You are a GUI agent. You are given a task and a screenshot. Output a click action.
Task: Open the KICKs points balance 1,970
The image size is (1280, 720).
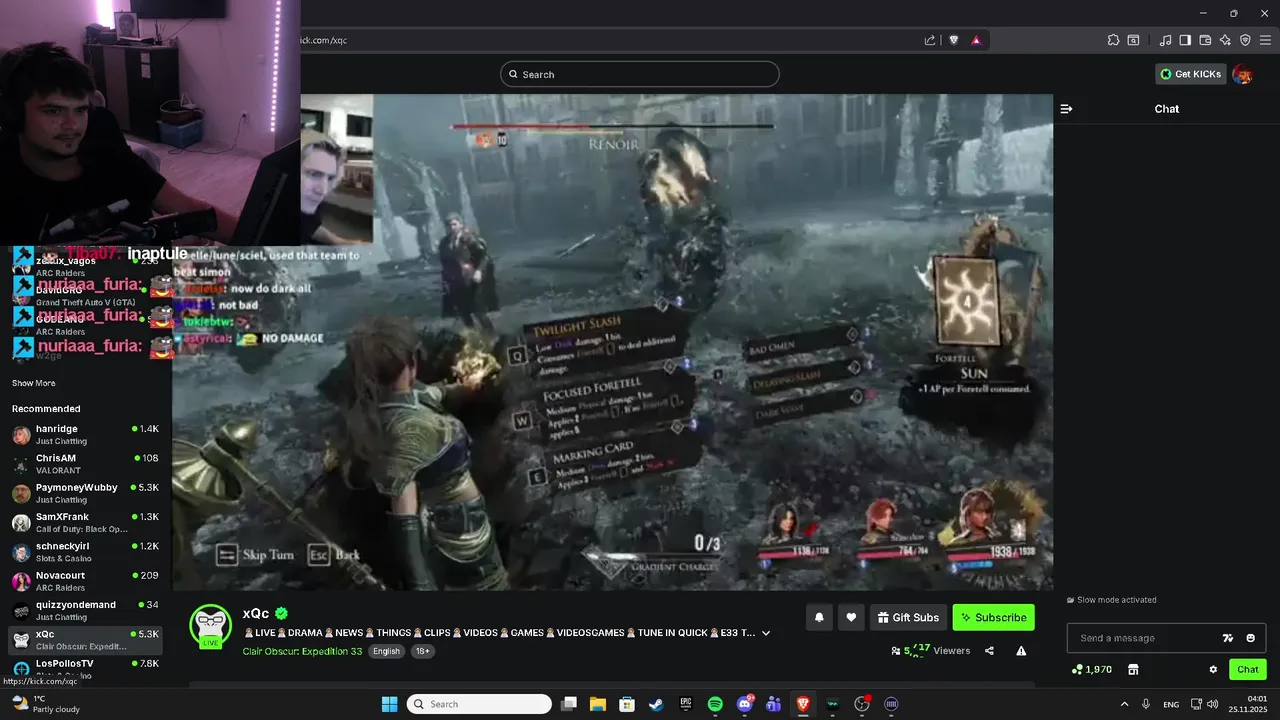(1092, 669)
